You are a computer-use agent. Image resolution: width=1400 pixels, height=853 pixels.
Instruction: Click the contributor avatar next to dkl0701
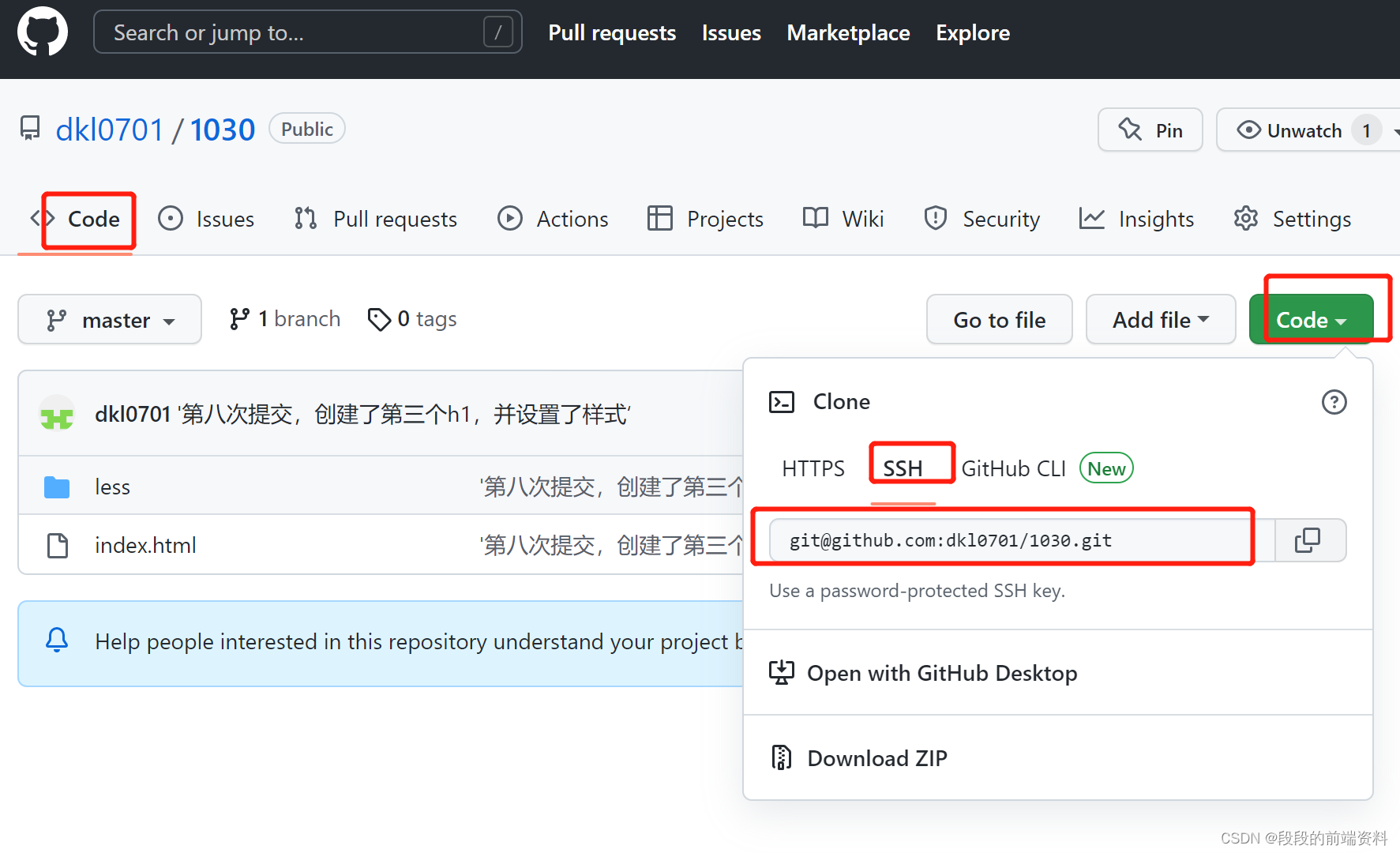click(55, 412)
